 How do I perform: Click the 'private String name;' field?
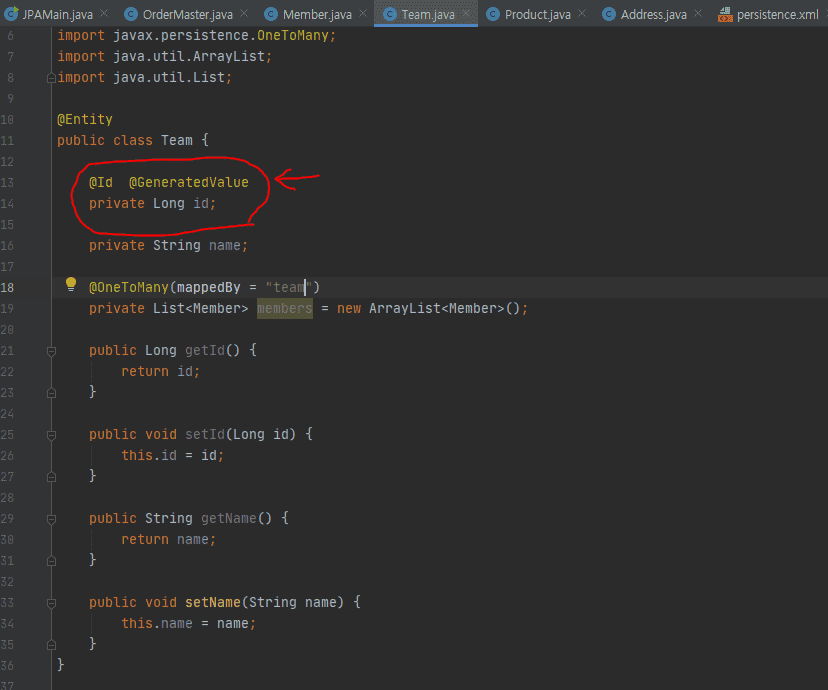168,245
